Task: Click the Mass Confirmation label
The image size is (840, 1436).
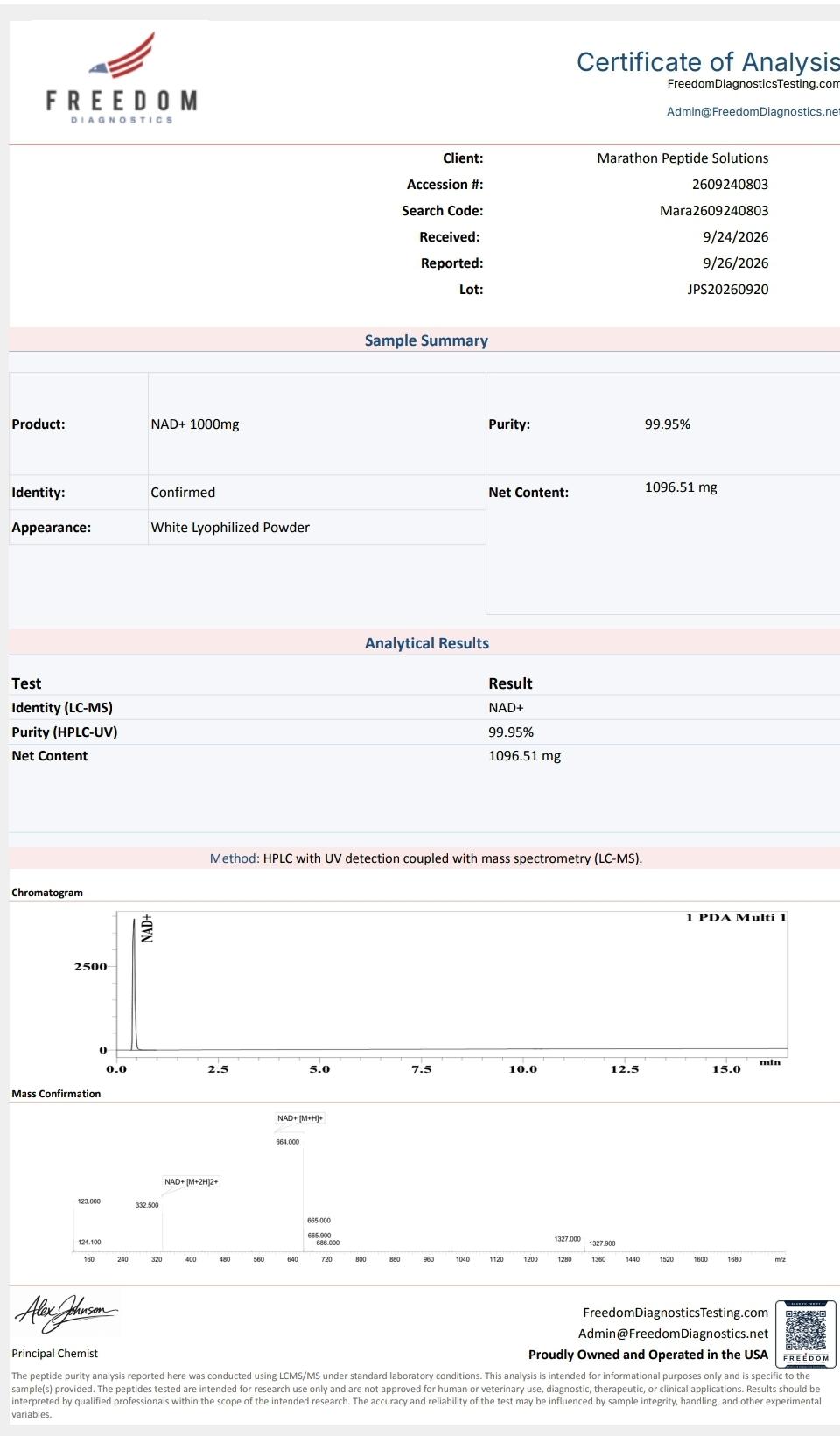Action: click(x=56, y=1094)
